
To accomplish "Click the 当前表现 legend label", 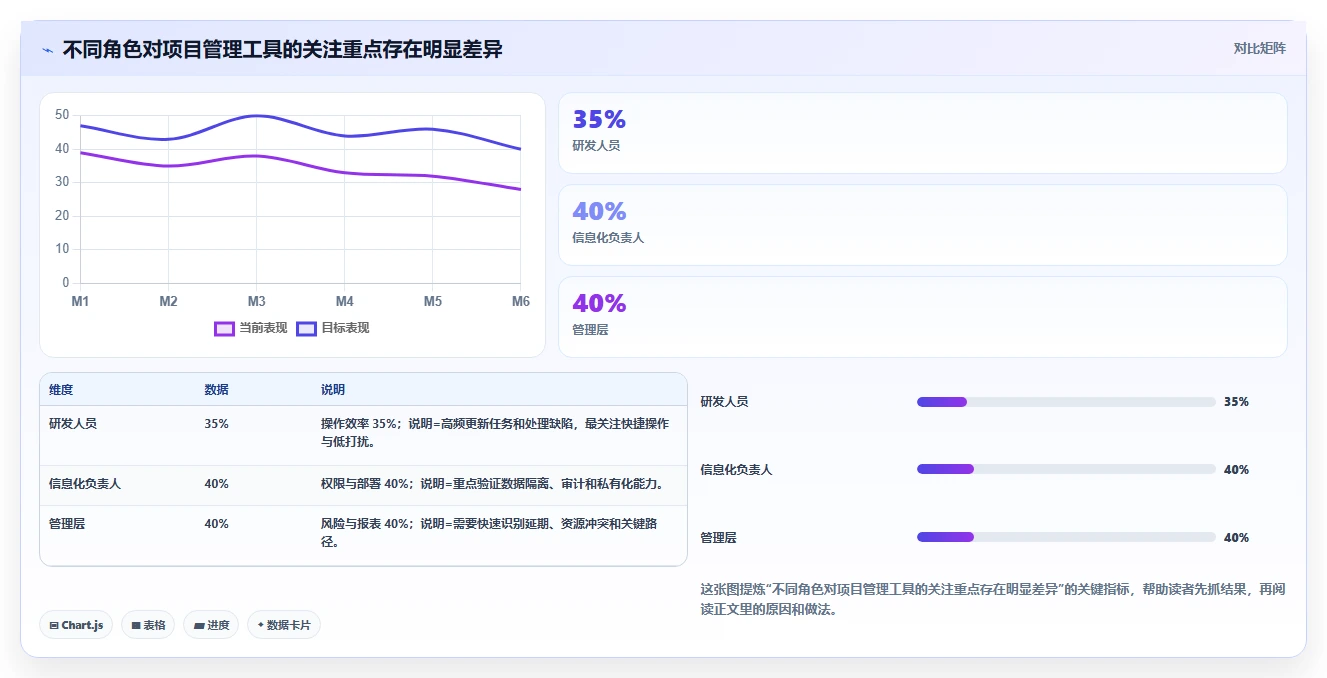I will [263, 328].
